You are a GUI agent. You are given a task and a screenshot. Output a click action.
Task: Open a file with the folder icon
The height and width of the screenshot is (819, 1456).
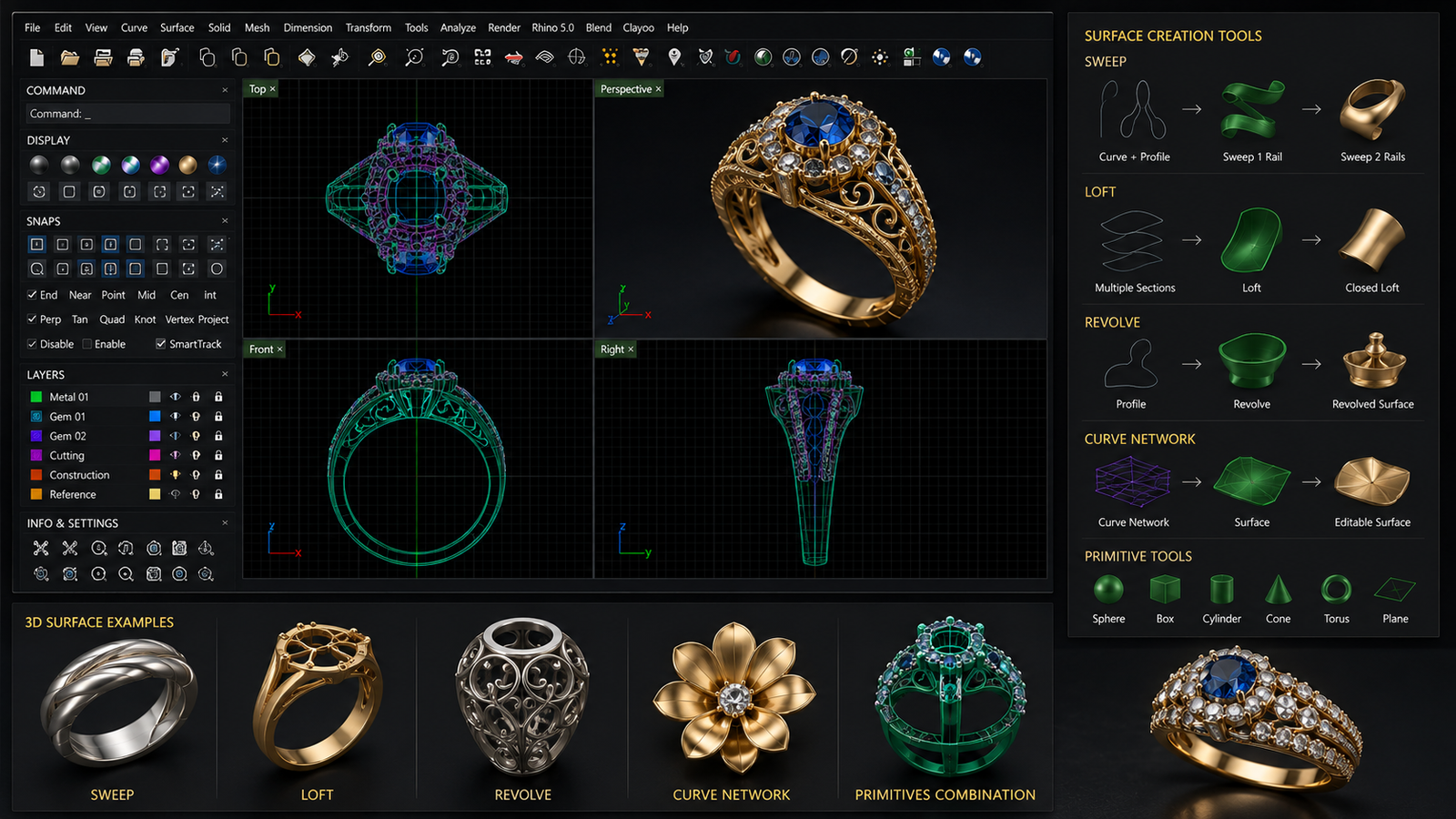pyautogui.click(x=70, y=57)
